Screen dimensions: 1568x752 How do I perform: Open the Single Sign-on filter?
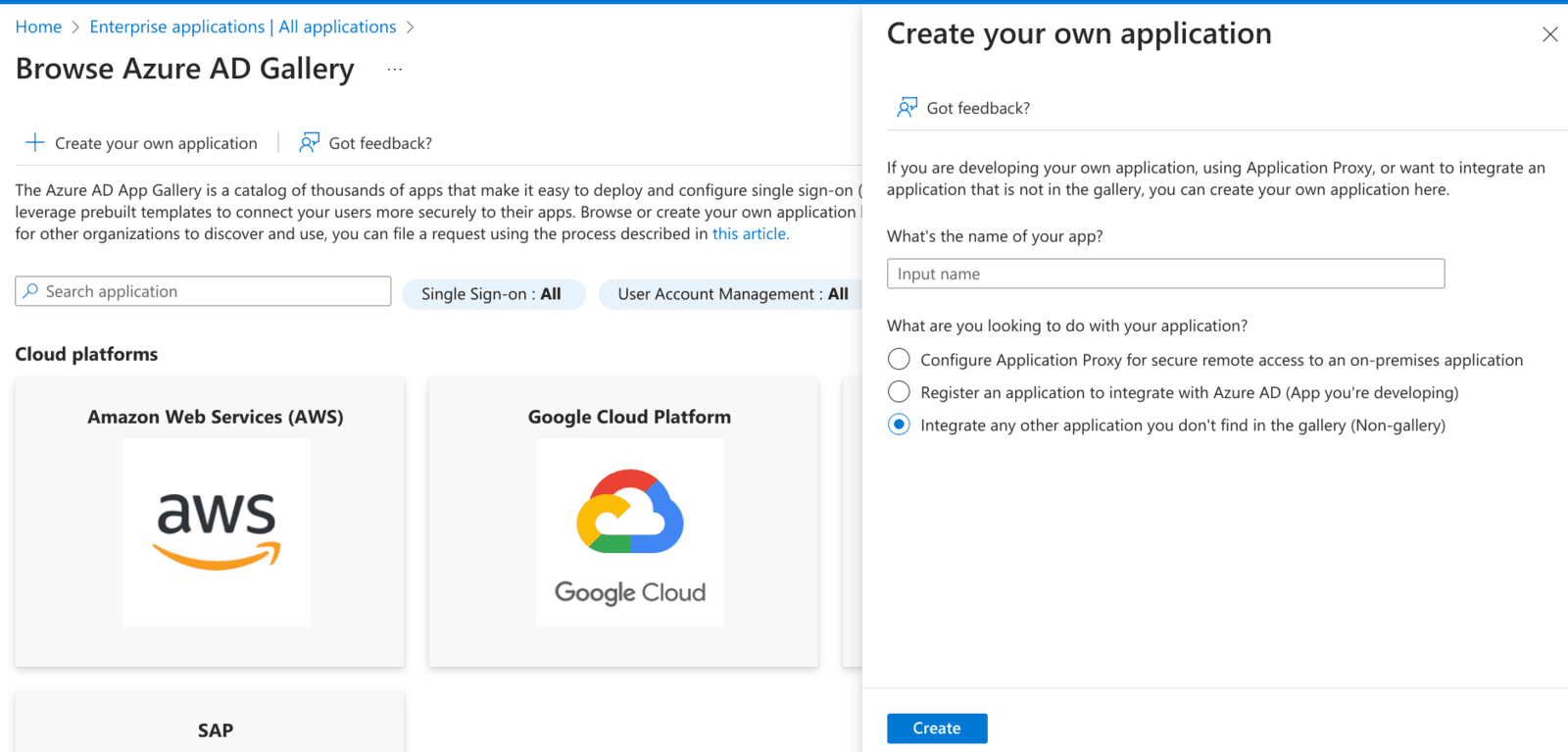494,293
